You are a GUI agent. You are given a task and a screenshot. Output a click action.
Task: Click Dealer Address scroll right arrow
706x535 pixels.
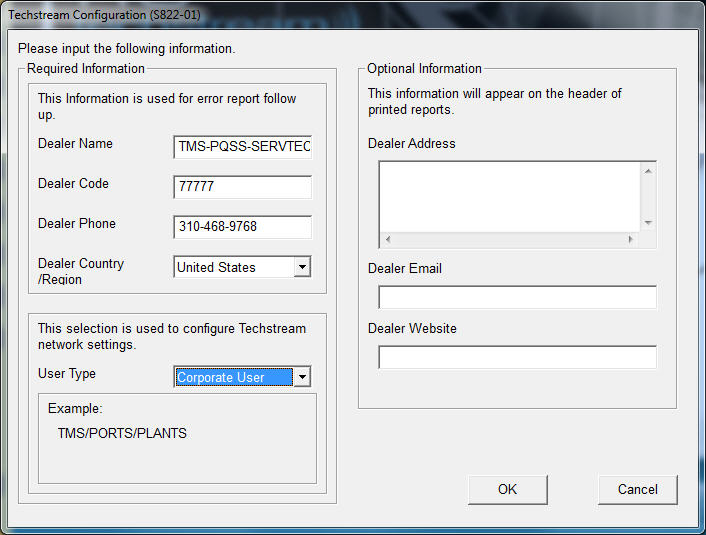[630, 240]
